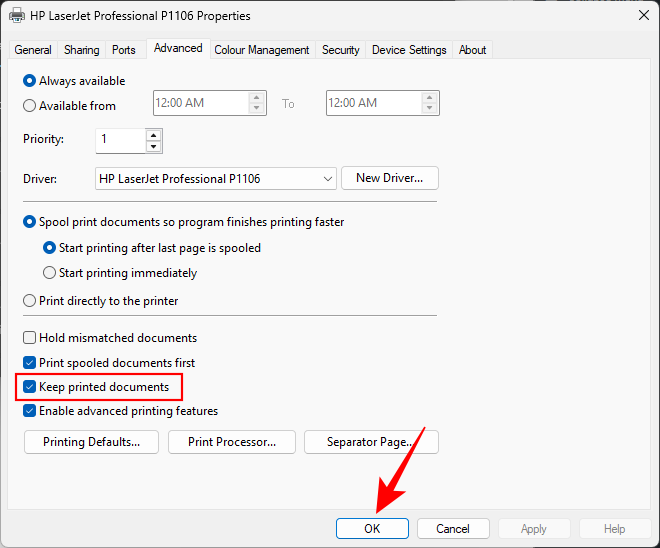Decrease priority with the down spinner arrow

click(x=153, y=146)
